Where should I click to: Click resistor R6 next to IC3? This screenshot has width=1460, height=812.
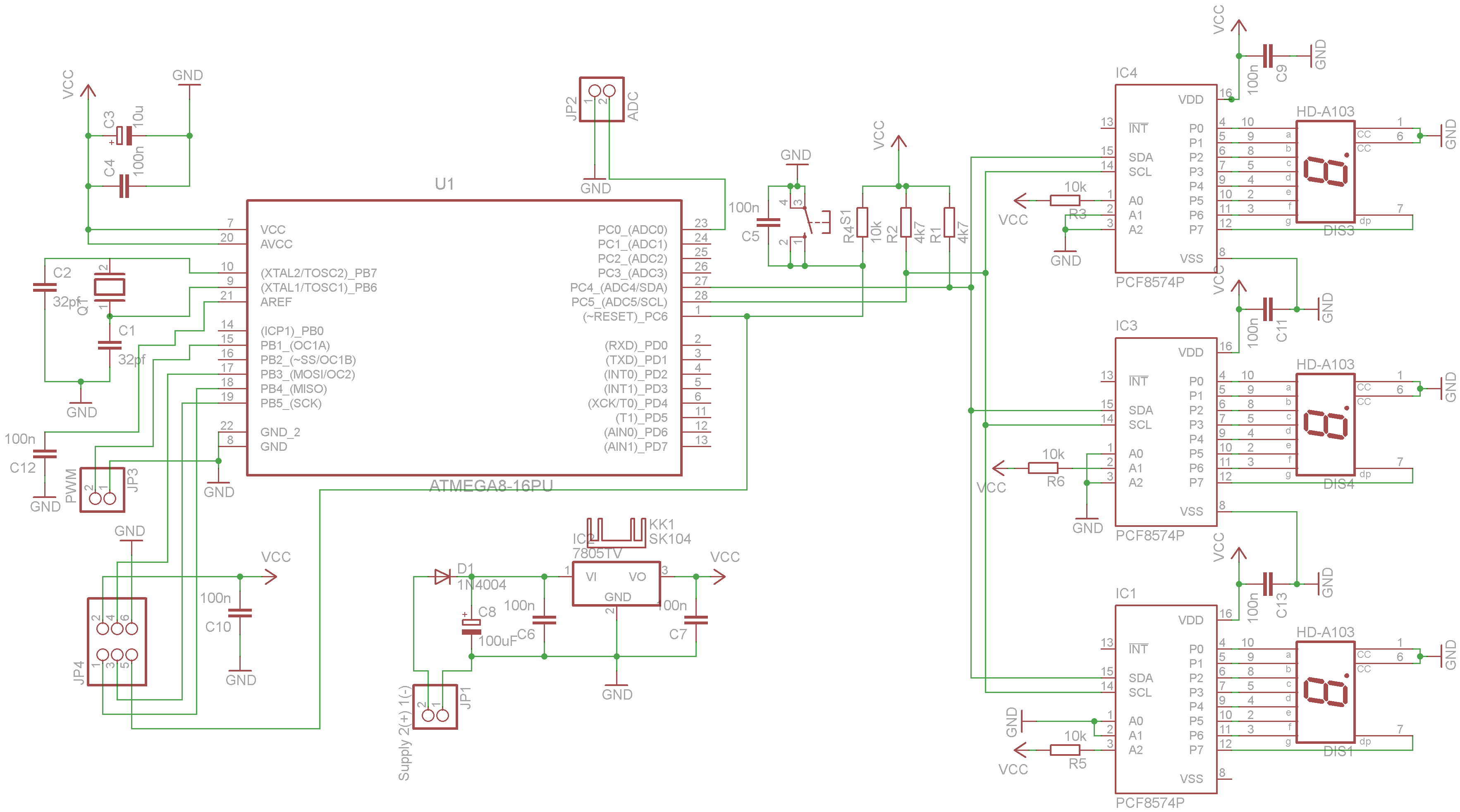(1043, 468)
